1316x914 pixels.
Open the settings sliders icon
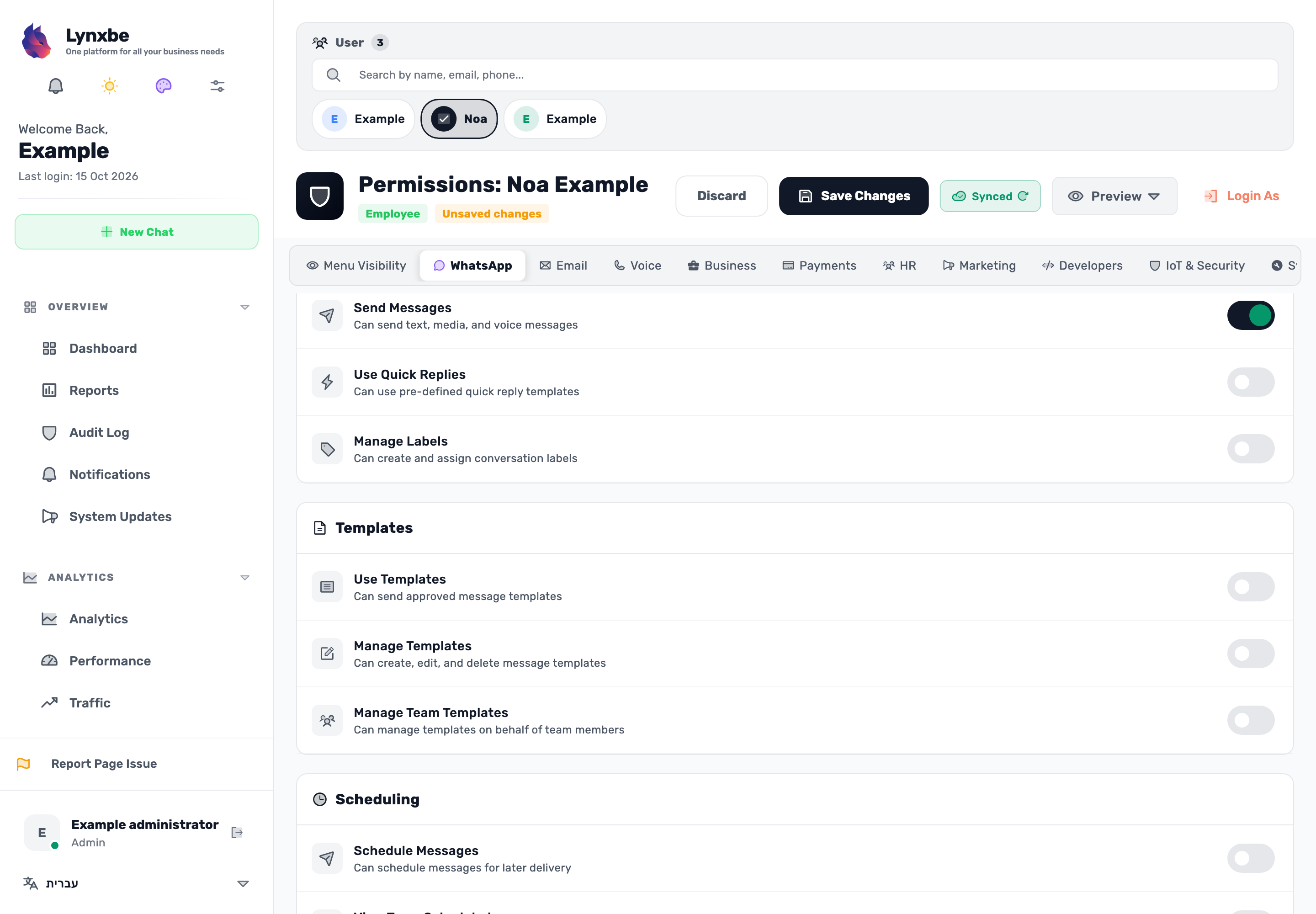coord(218,86)
